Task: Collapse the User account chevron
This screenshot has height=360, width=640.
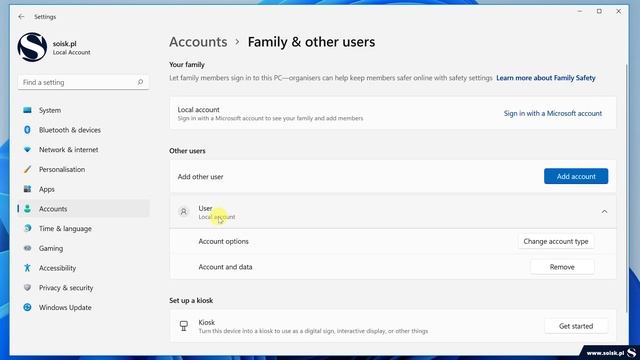Action: pos(604,212)
